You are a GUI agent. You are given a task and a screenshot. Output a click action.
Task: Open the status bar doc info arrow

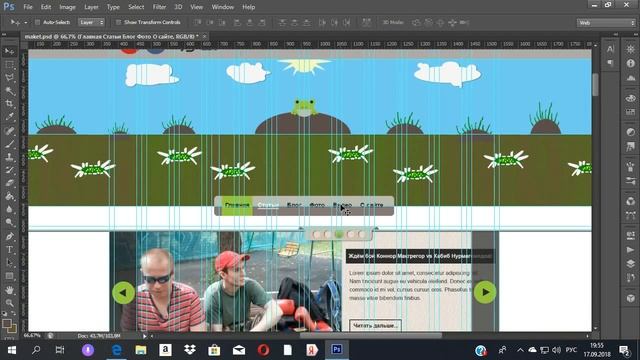click(144, 336)
